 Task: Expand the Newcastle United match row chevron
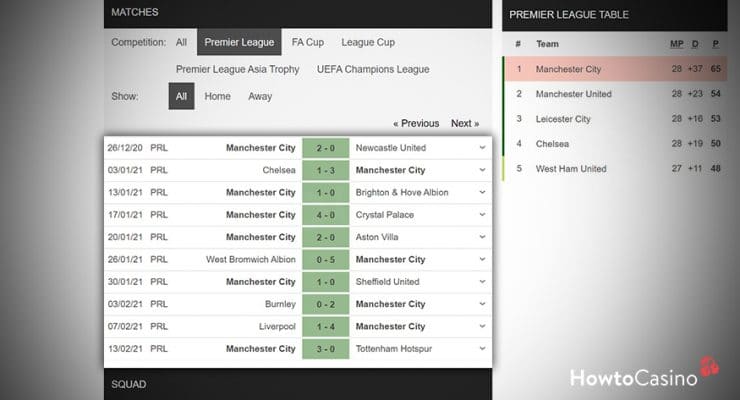(482, 148)
